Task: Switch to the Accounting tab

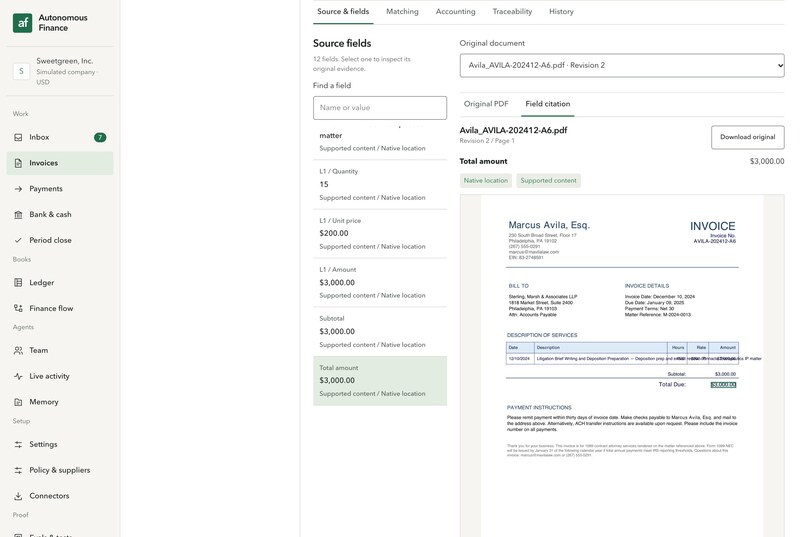Action: [455, 11]
